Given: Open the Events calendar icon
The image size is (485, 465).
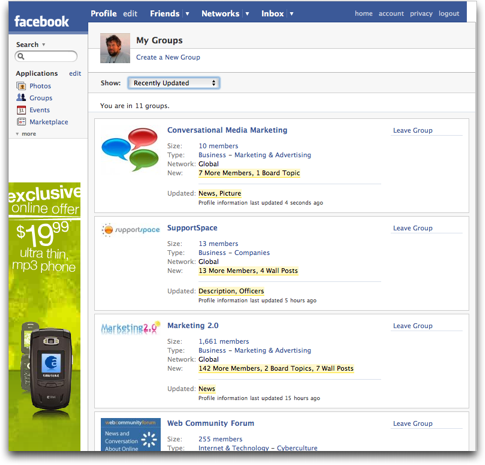Looking at the screenshot, I should (x=21, y=110).
